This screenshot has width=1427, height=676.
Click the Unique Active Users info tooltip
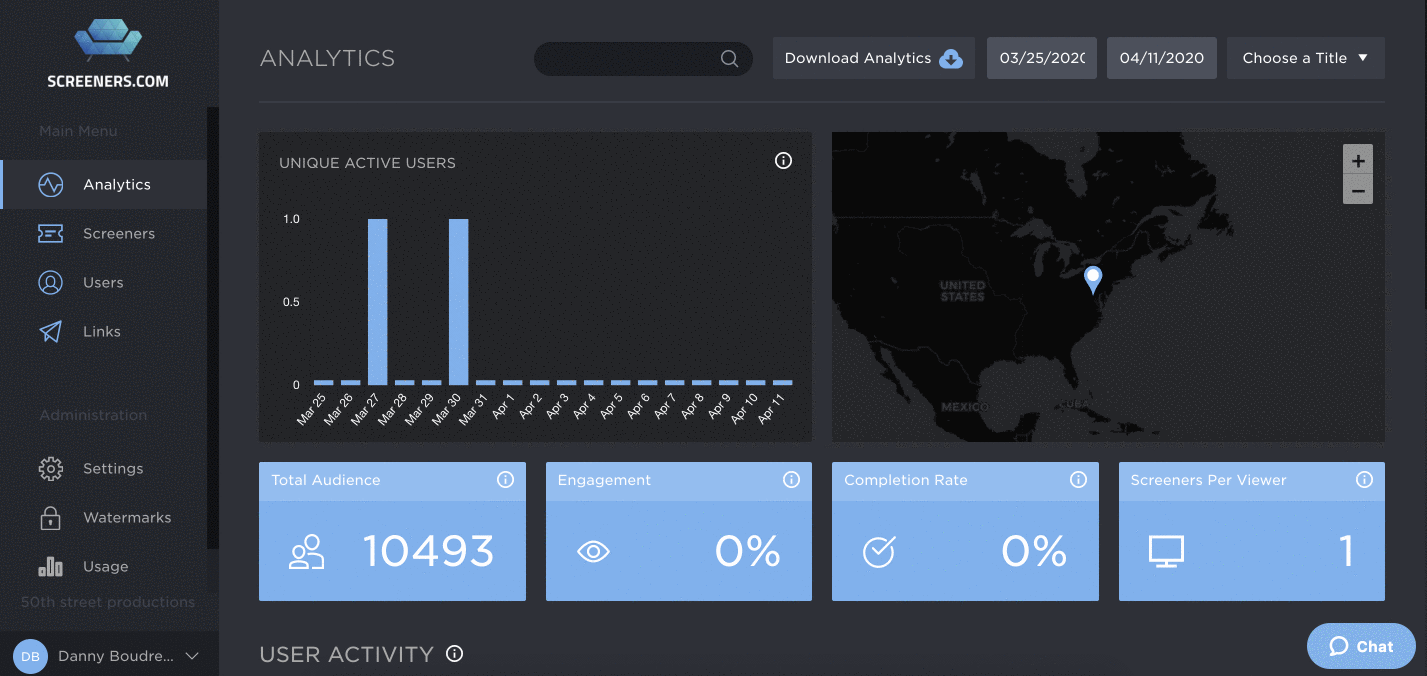(783, 160)
